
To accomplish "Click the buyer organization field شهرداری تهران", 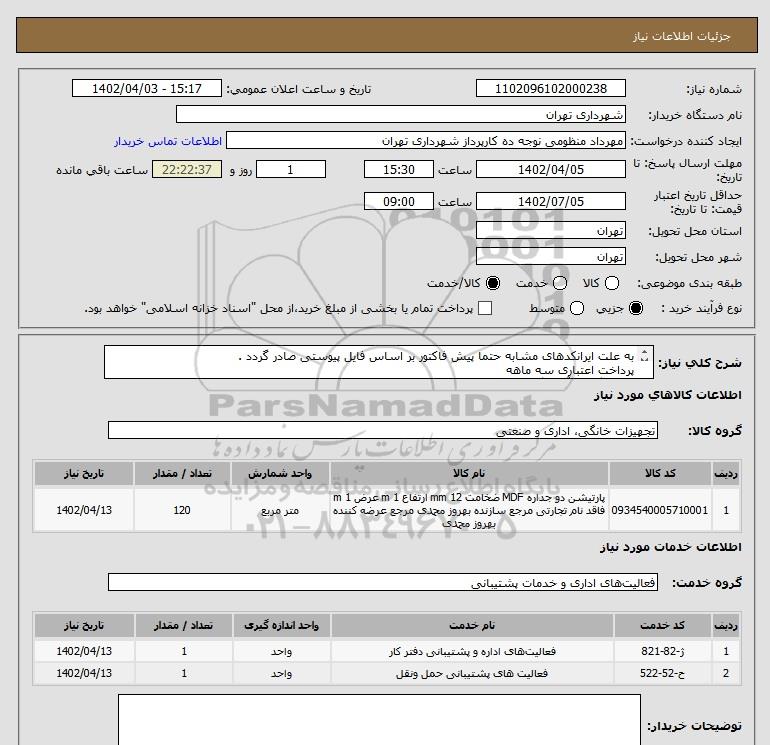I will (401, 114).
